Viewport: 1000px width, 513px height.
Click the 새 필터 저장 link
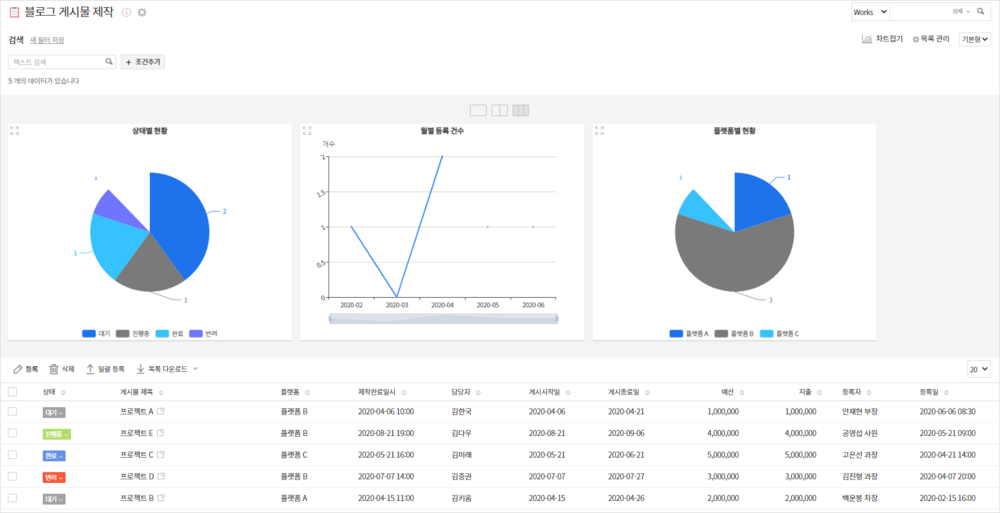[47, 40]
